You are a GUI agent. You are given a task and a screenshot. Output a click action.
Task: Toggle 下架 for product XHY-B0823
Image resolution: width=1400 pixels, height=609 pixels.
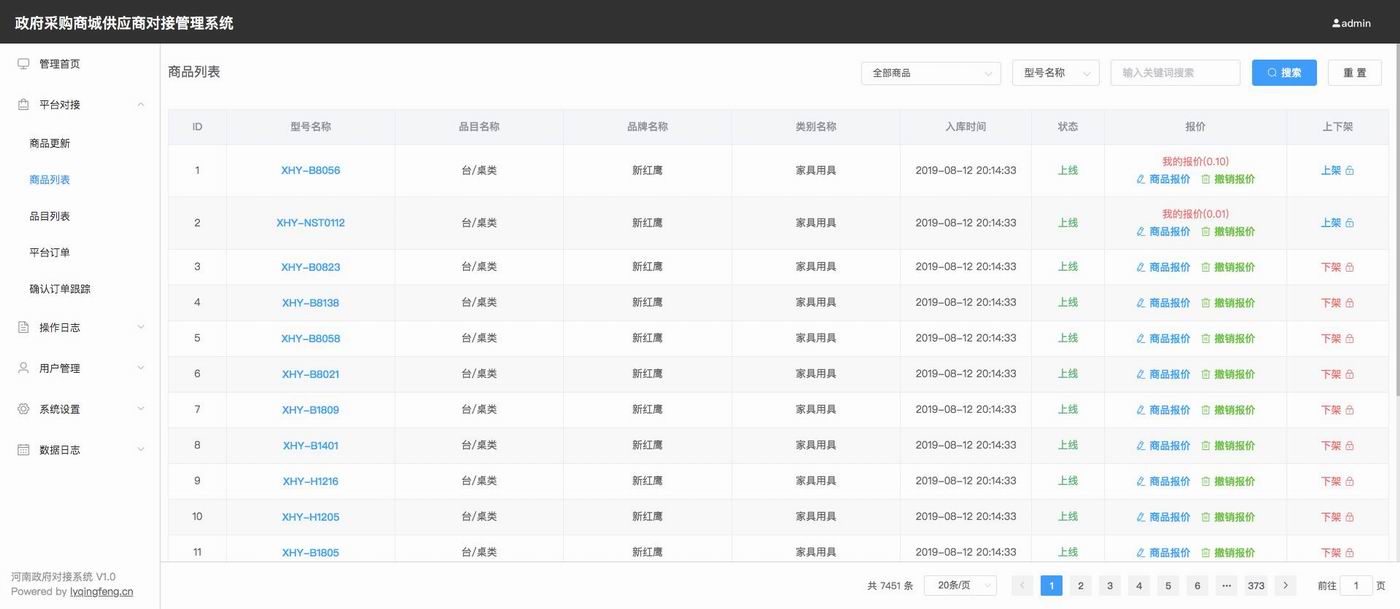coord(1337,267)
